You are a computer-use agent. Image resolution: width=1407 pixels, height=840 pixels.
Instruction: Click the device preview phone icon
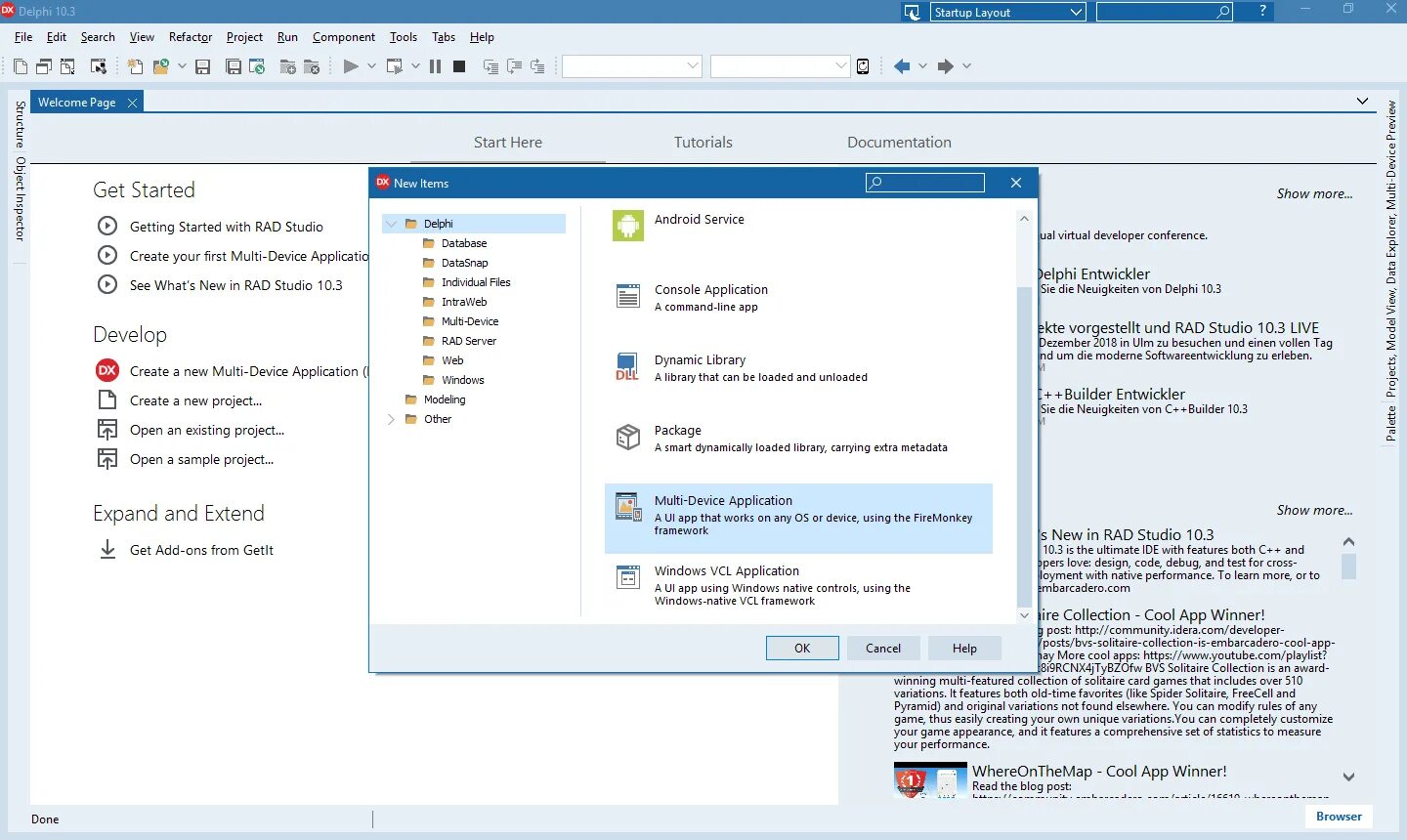863,66
